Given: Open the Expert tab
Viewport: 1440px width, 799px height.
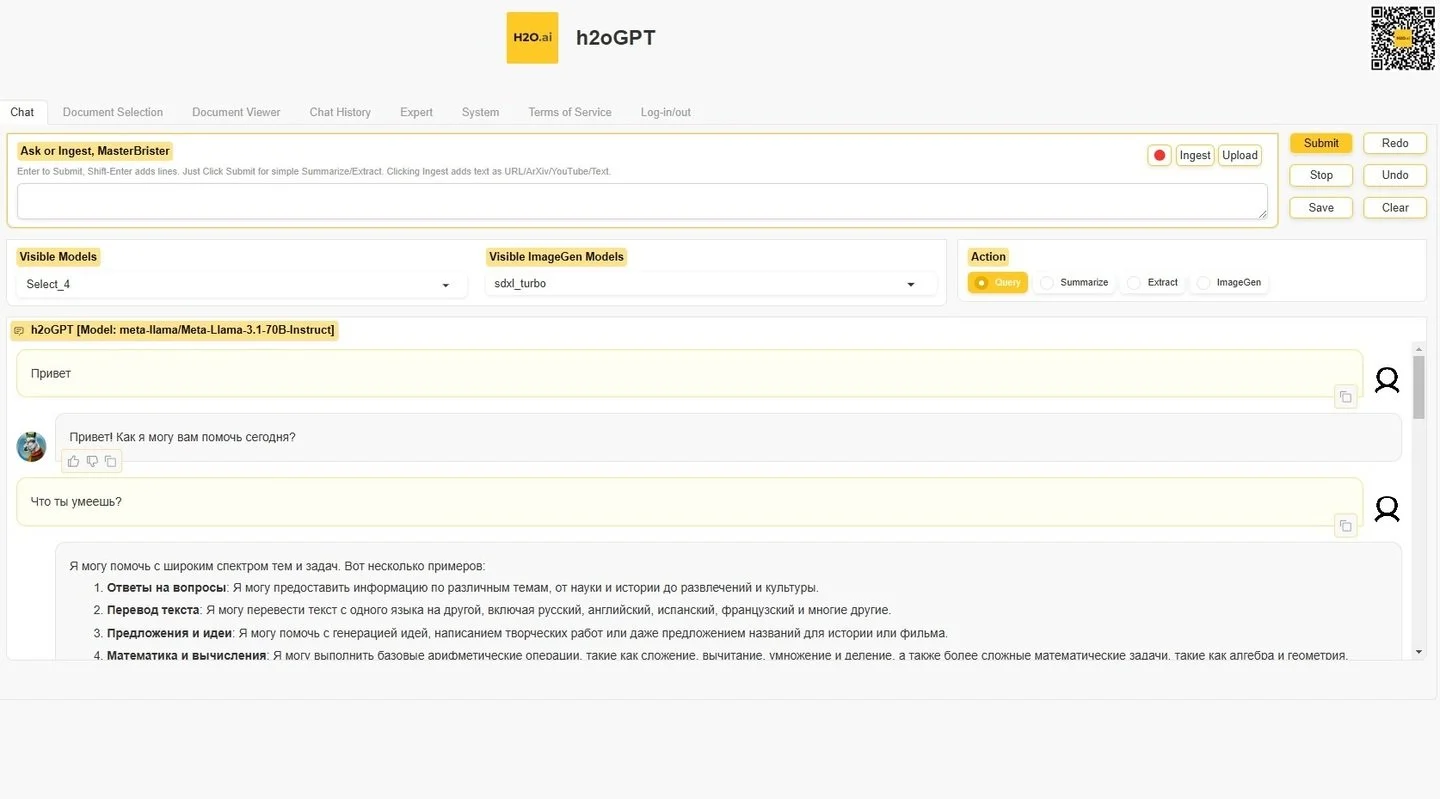Looking at the screenshot, I should [416, 112].
